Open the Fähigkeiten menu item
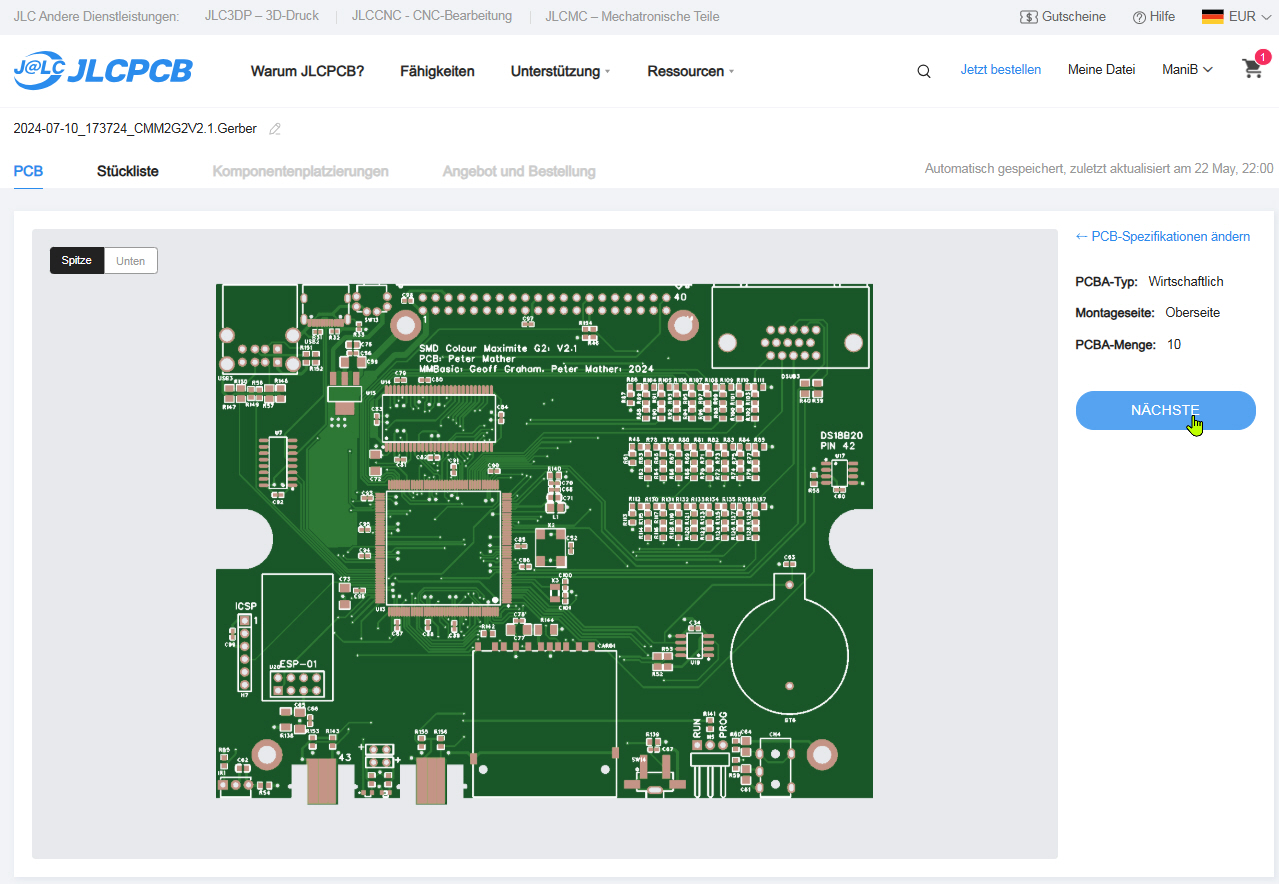This screenshot has height=884, width=1279. click(437, 71)
